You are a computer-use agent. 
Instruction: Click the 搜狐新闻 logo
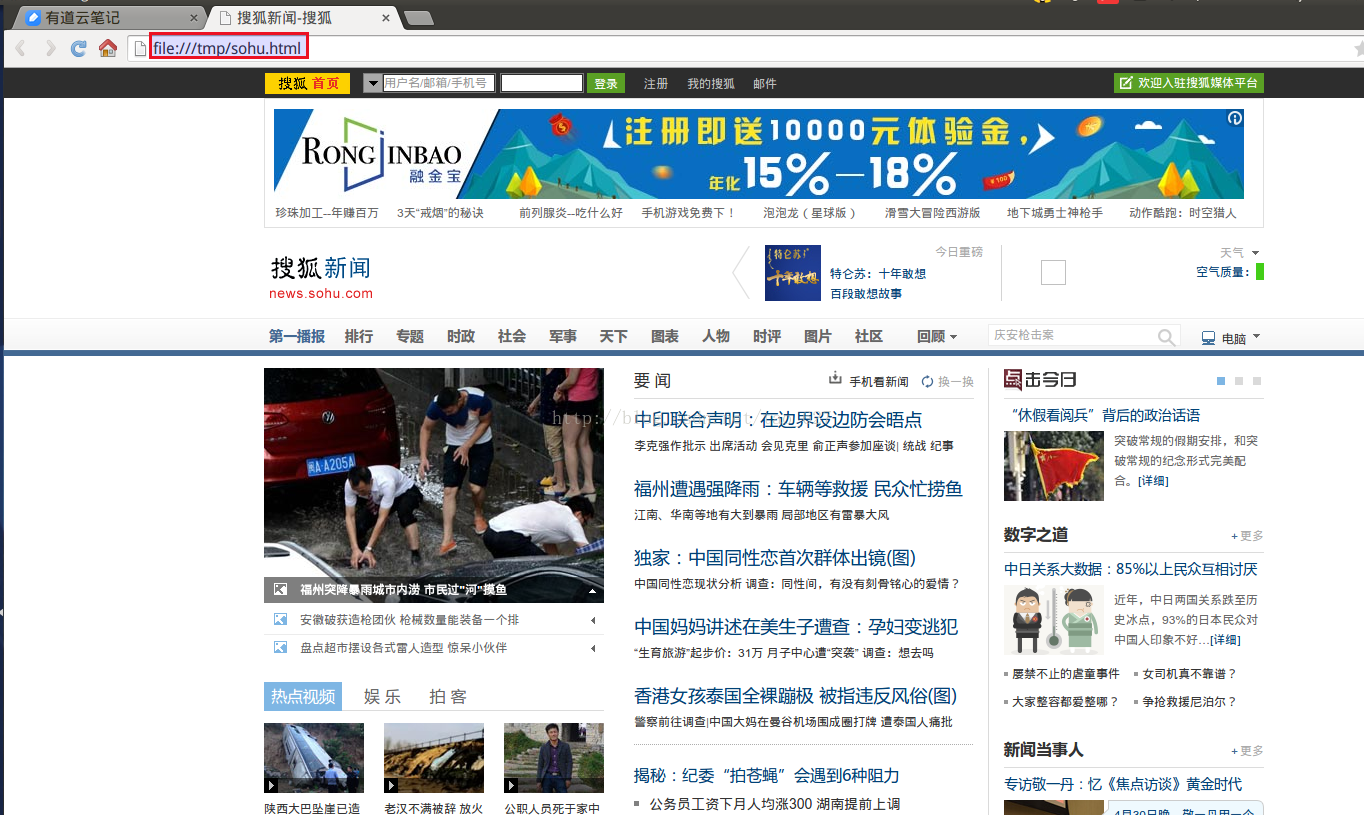point(321,277)
